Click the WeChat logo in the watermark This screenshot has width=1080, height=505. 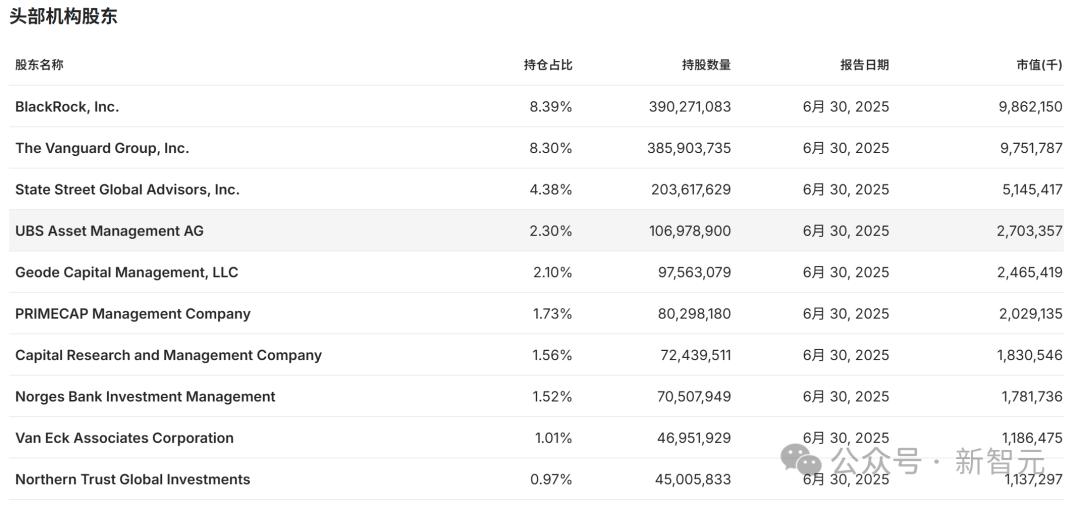point(801,461)
